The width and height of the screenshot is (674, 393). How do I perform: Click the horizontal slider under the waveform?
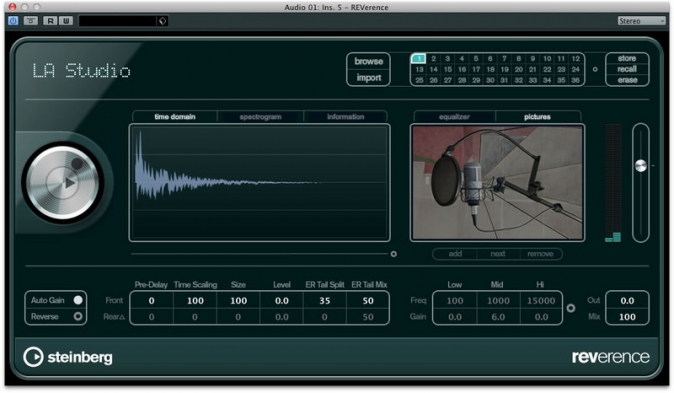click(x=260, y=254)
